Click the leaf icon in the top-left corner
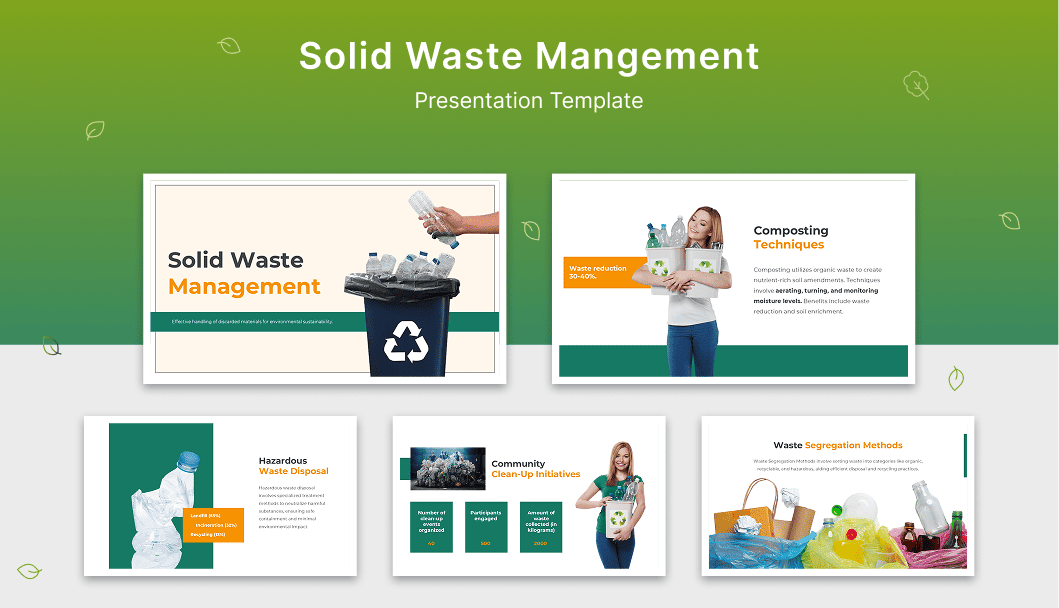 94,130
